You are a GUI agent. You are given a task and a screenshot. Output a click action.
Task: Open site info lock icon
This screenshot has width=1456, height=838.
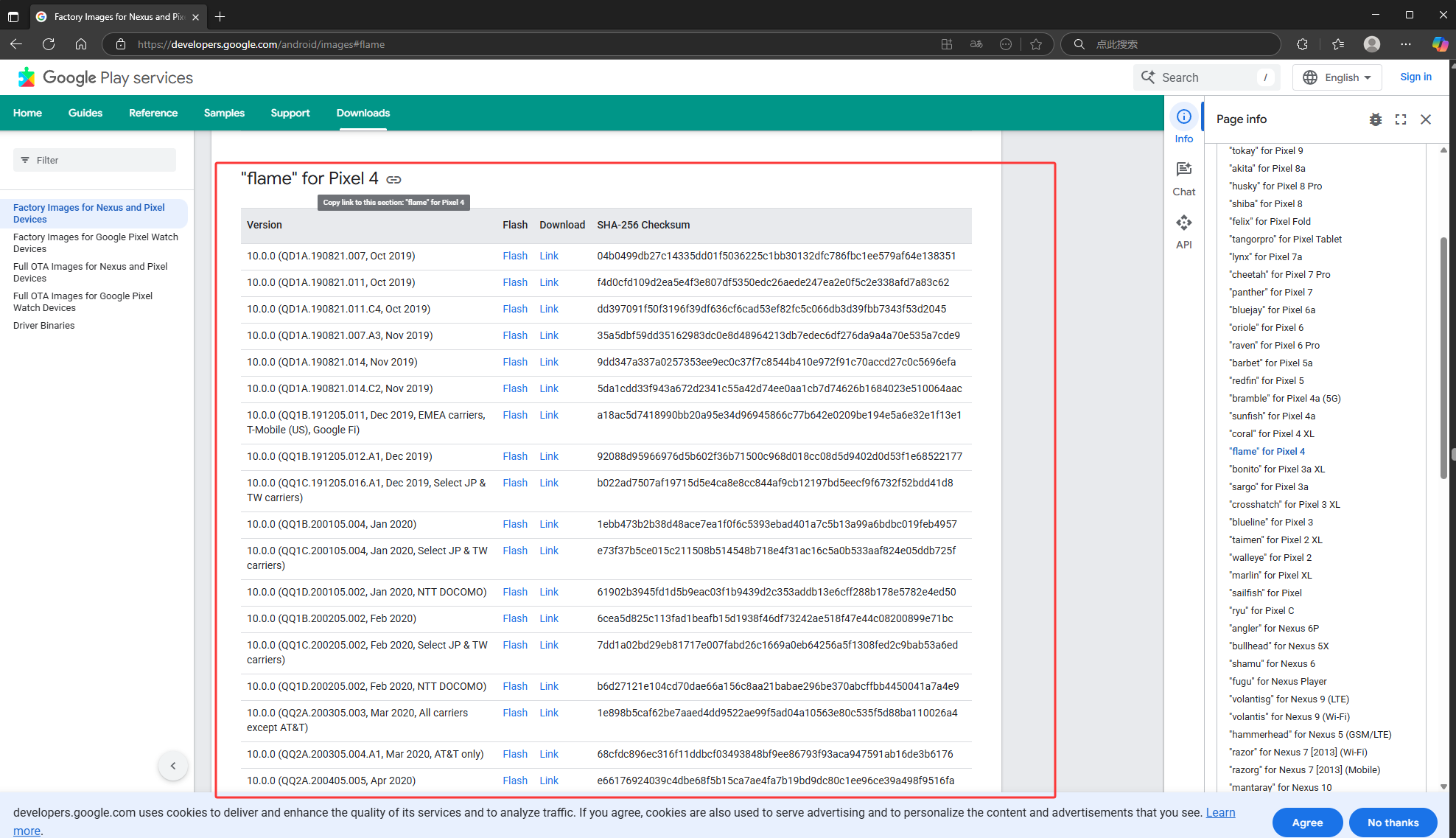click(x=121, y=44)
